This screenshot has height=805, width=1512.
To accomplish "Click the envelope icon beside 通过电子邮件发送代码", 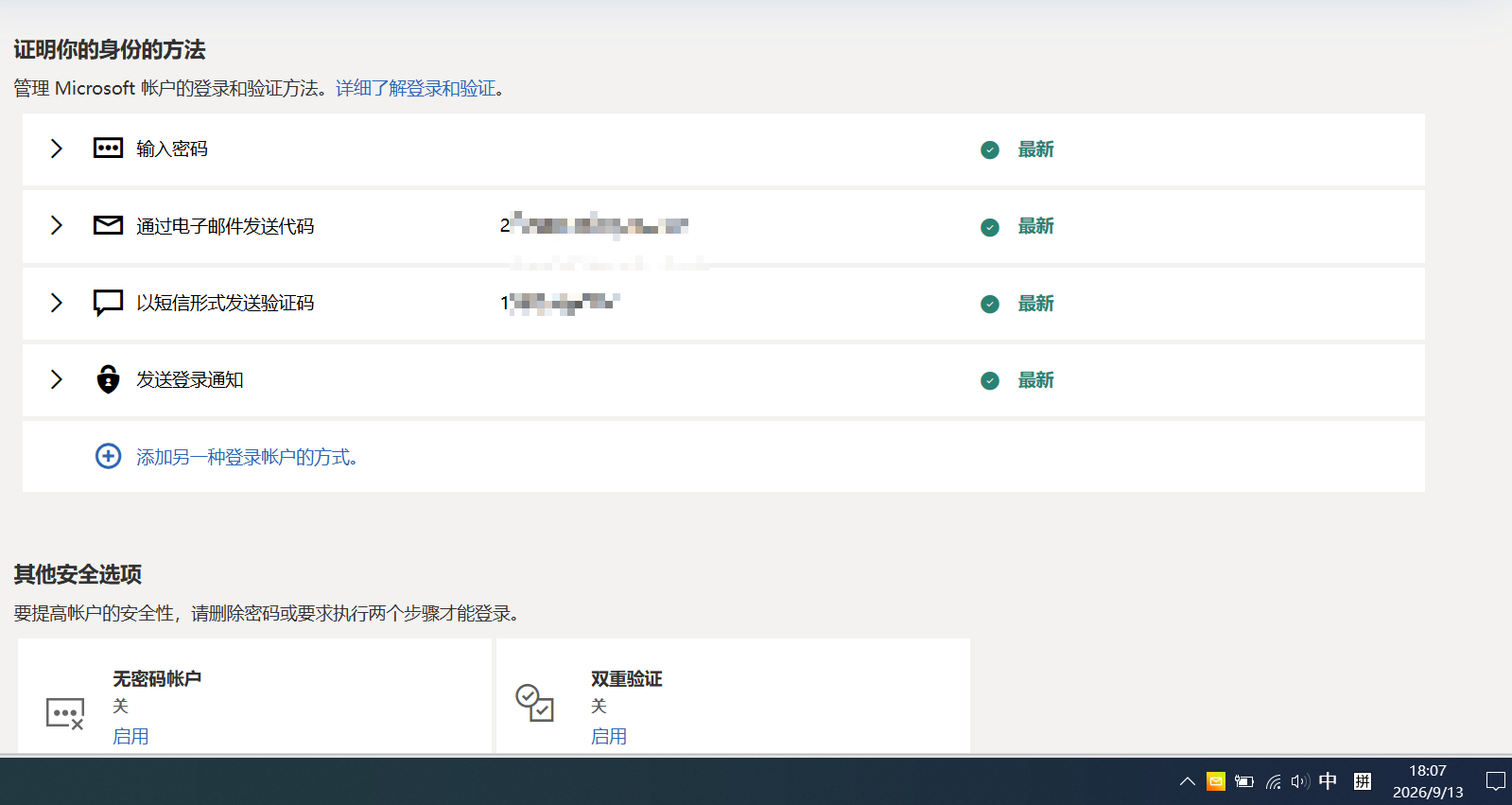I will click(x=108, y=225).
